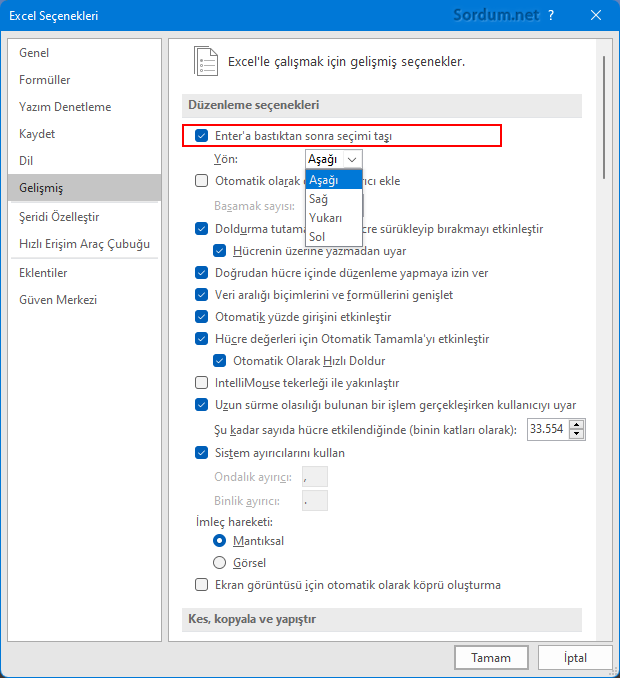Viewport: 620px width, 678px height.
Task: Enable Otomatik olarak ondalık ayırıcı ekle checkbox
Action: pos(201,181)
